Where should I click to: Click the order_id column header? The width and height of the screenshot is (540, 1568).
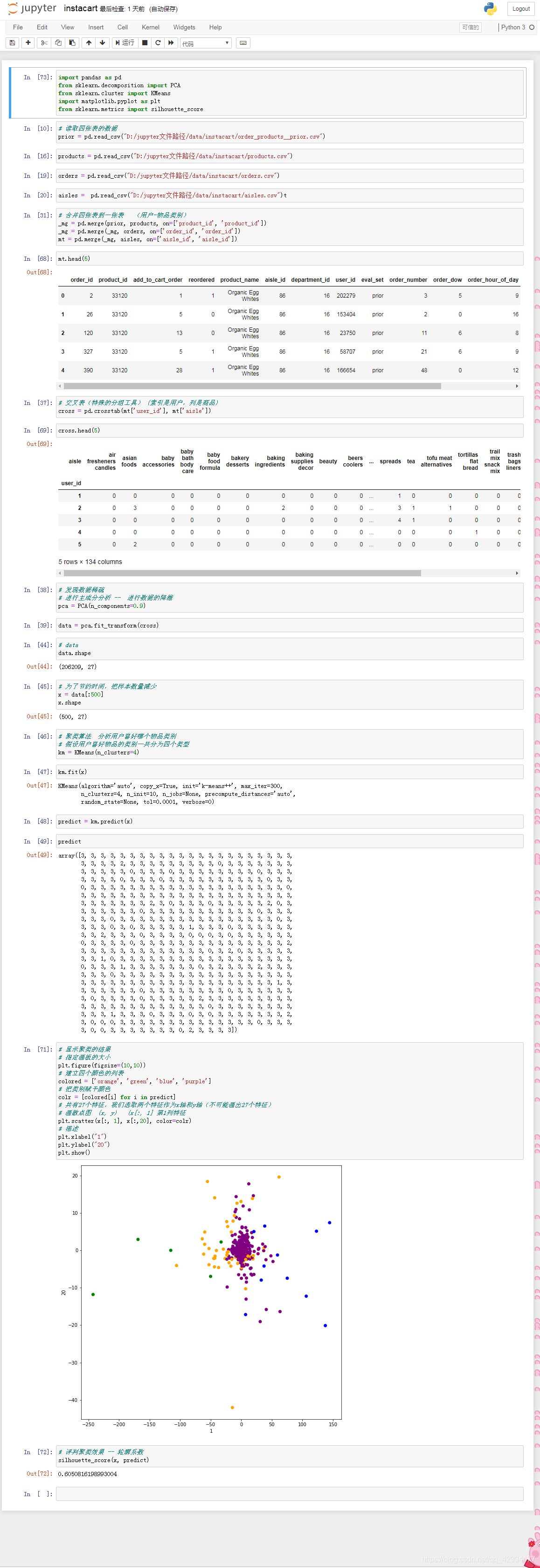pos(82,280)
